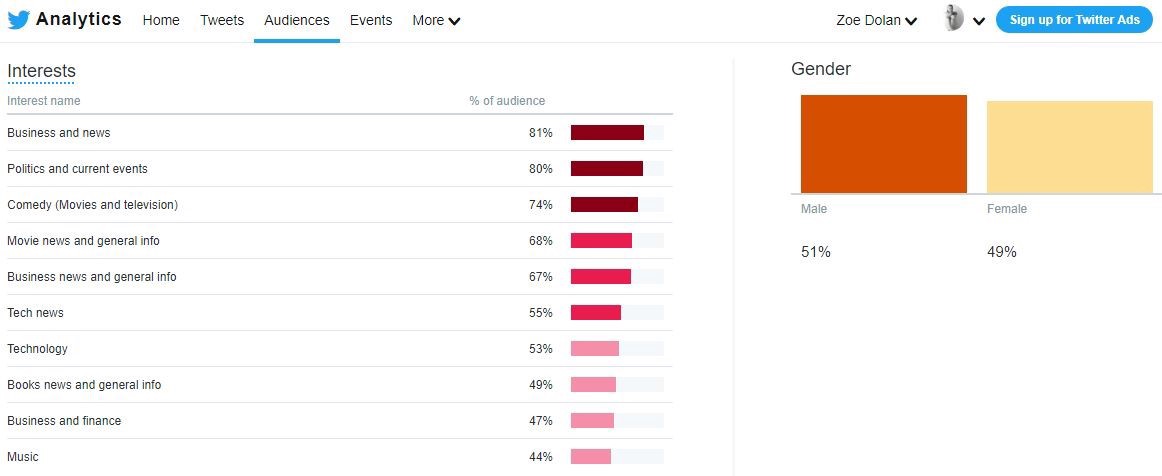Click the Technology interest row label
This screenshot has height=476, width=1162.
tap(37, 349)
